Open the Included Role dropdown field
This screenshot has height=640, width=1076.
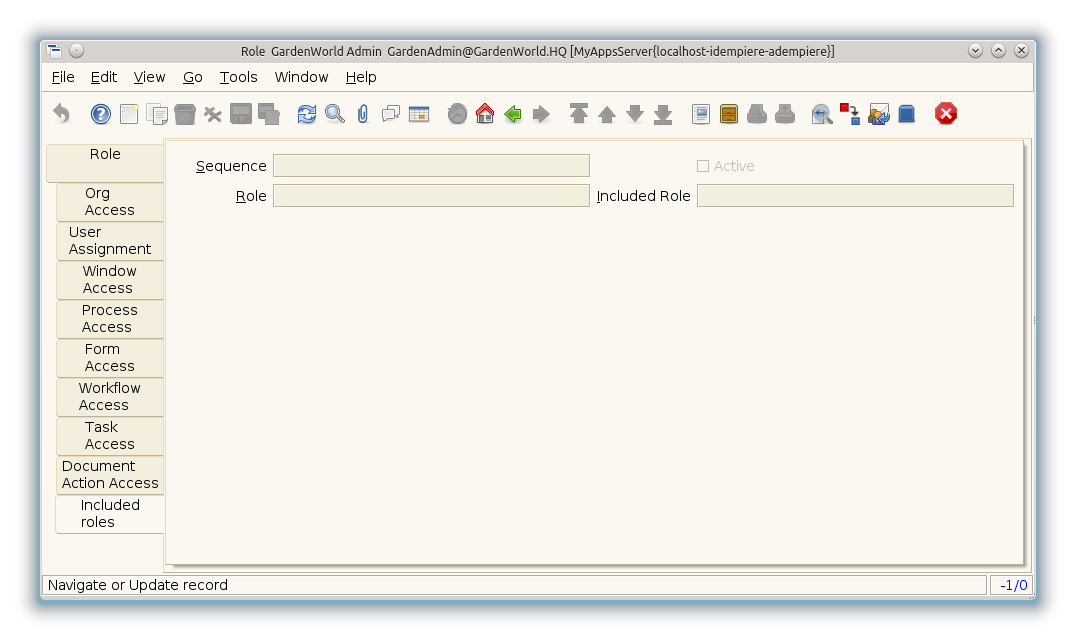pos(855,196)
